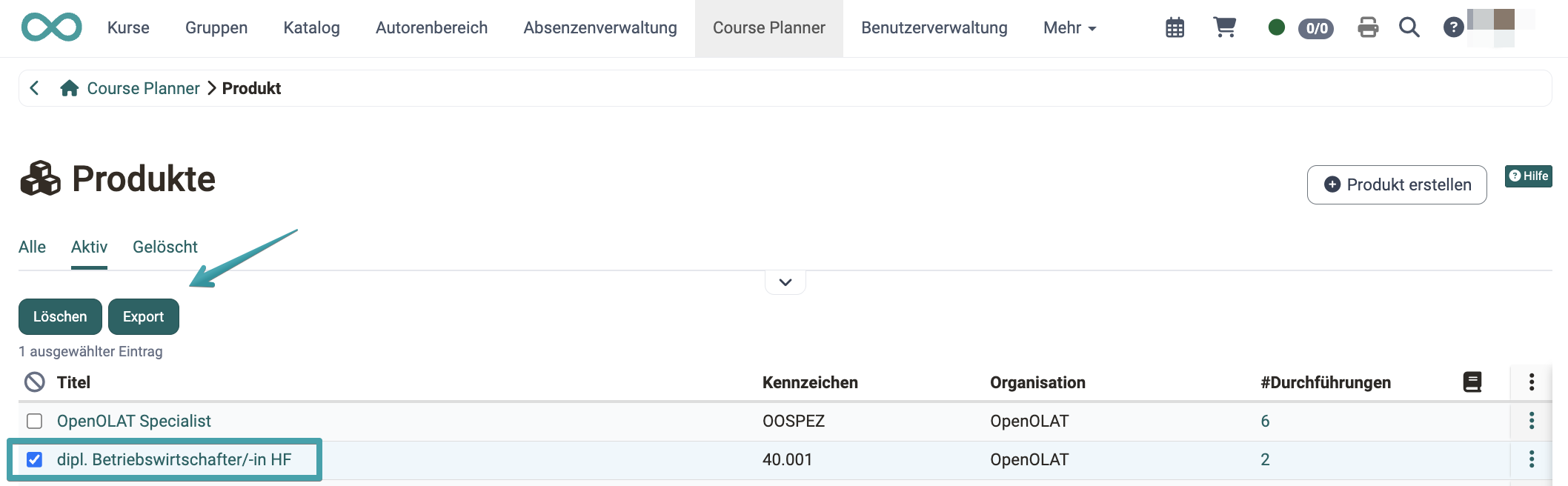Screen dimensions: 1568x486
Task: Sort by the #Durchführungen column header
Action: click(1326, 382)
